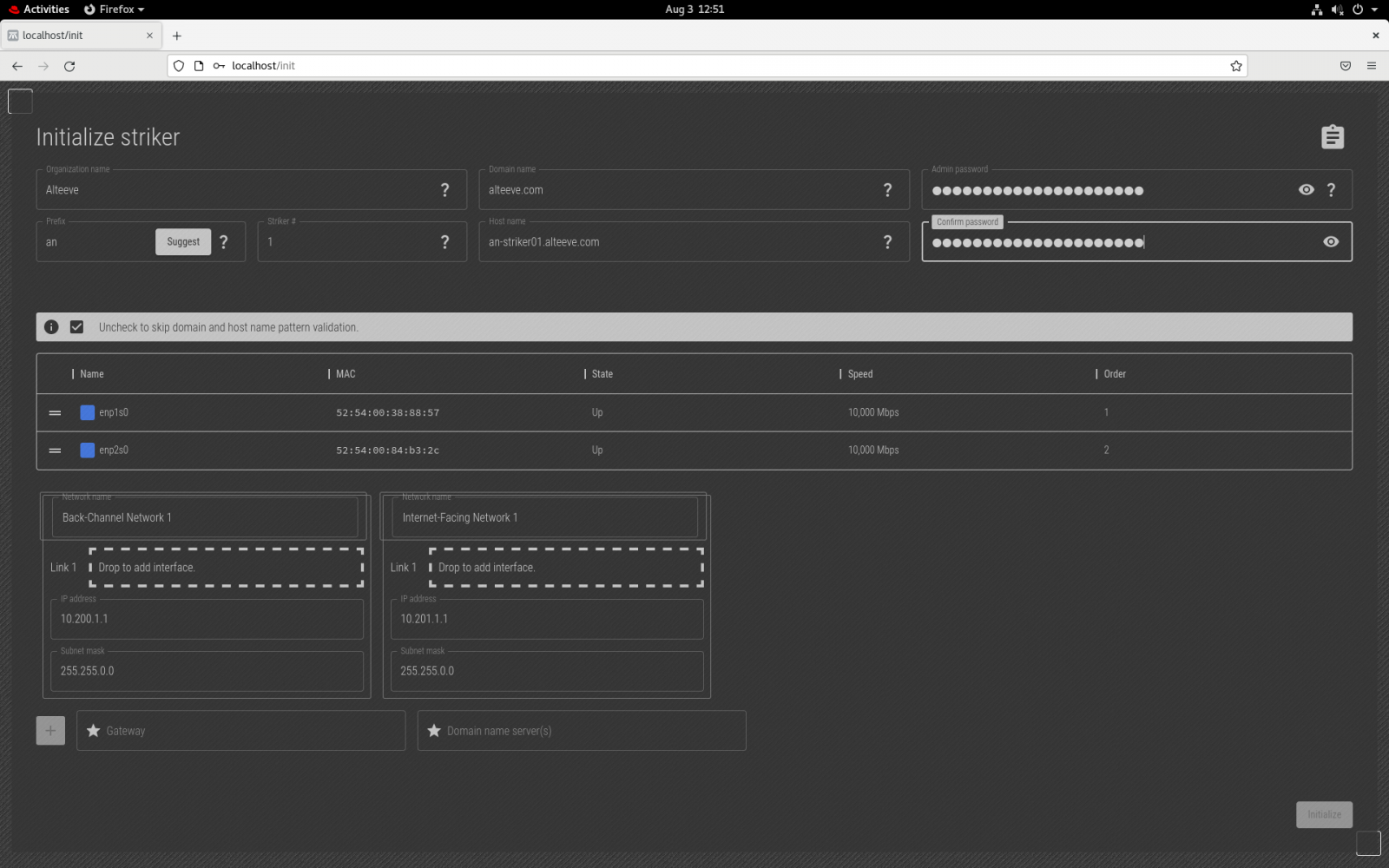Screen dimensions: 1389x868
Task: Uncheck domain and host name validation checkbox
Action: tap(77, 327)
